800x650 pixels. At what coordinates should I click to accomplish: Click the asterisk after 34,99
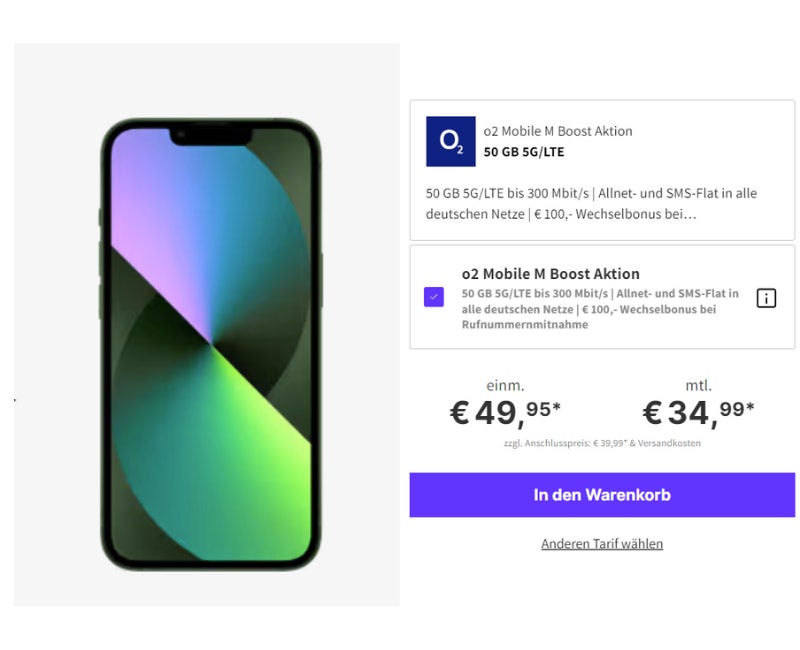pyautogui.click(x=750, y=407)
